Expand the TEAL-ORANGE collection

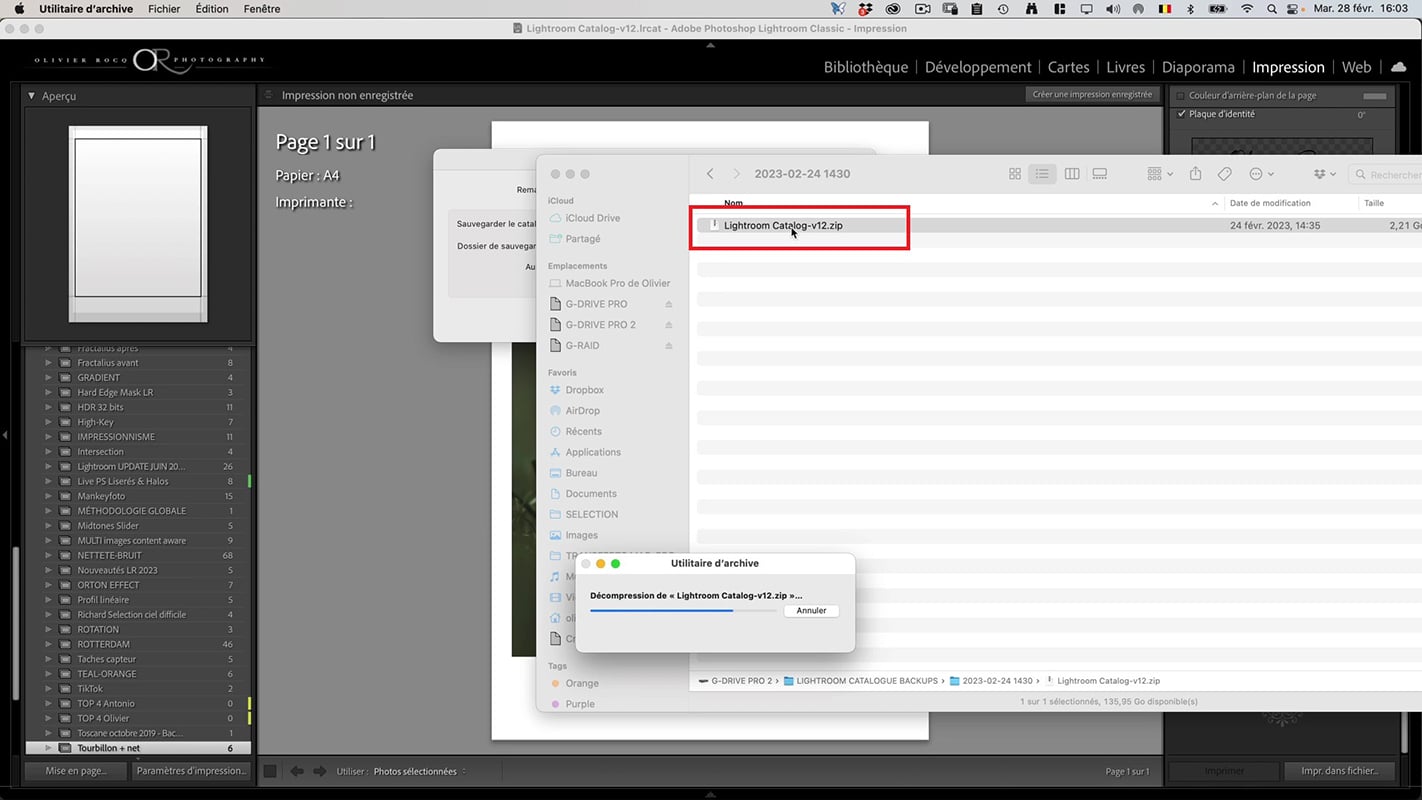point(47,674)
